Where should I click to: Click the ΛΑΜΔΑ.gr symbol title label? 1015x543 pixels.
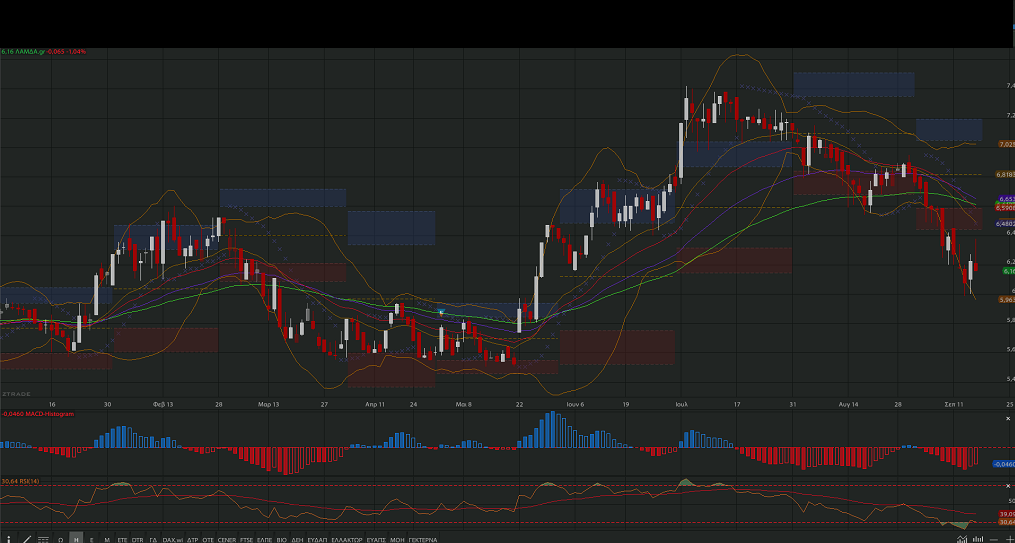(30, 51)
